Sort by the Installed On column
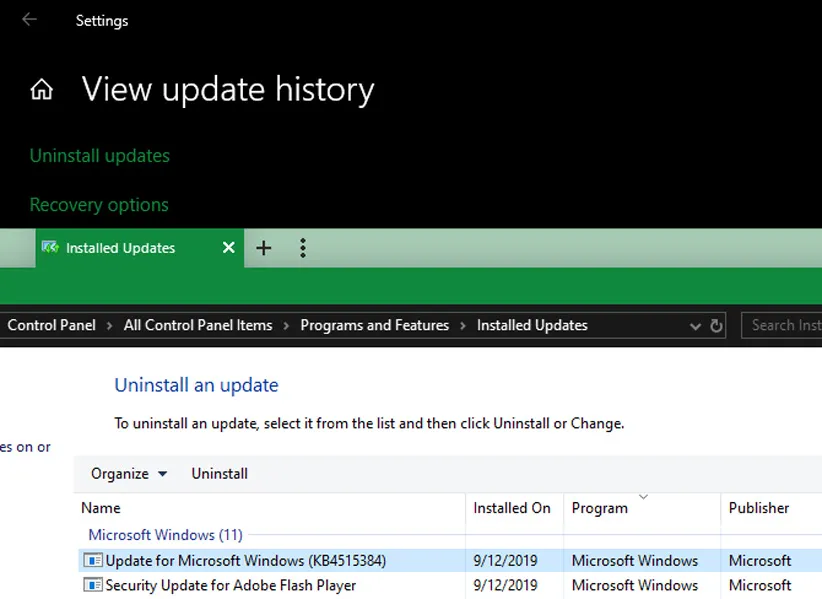Image resolution: width=822 pixels, height=599 pixels. point(512,508)
